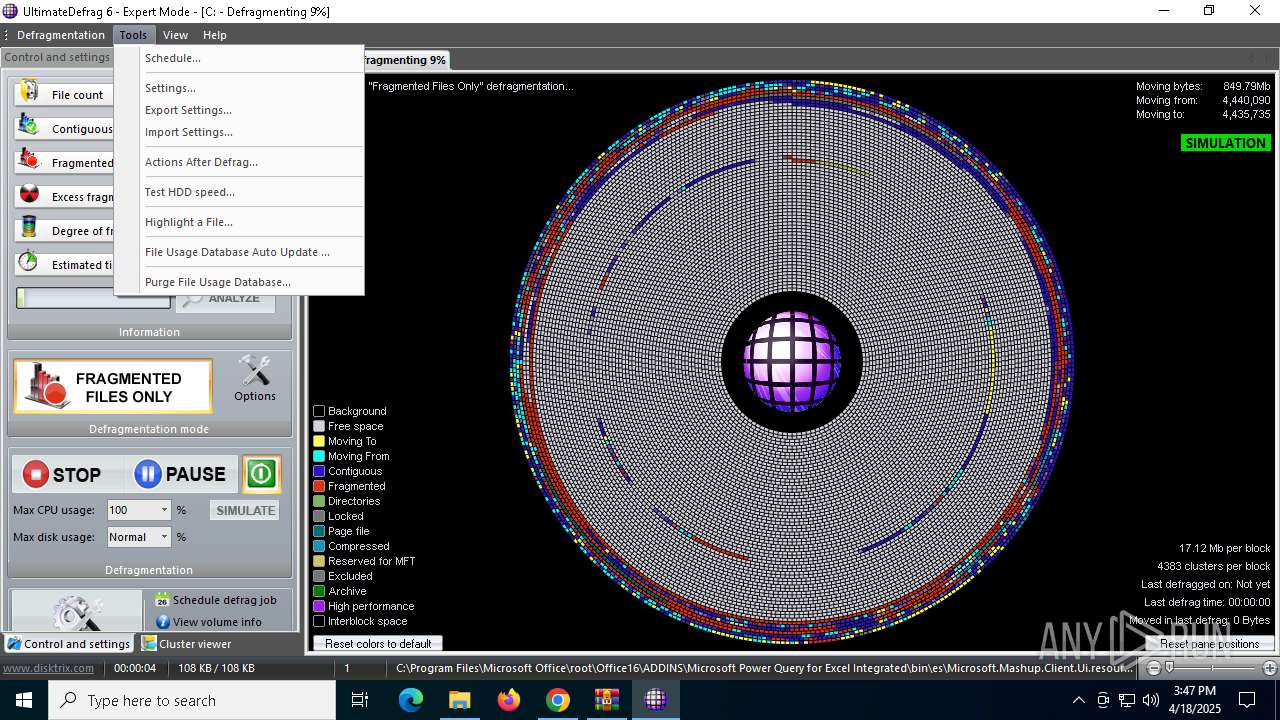Open the Defragmentation menu

tap(61, 35)
